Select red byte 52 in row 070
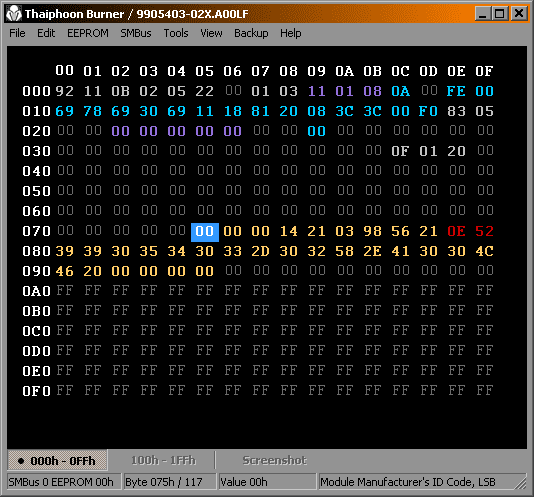This screenshot has height=497, width=534. click(484, 231)
